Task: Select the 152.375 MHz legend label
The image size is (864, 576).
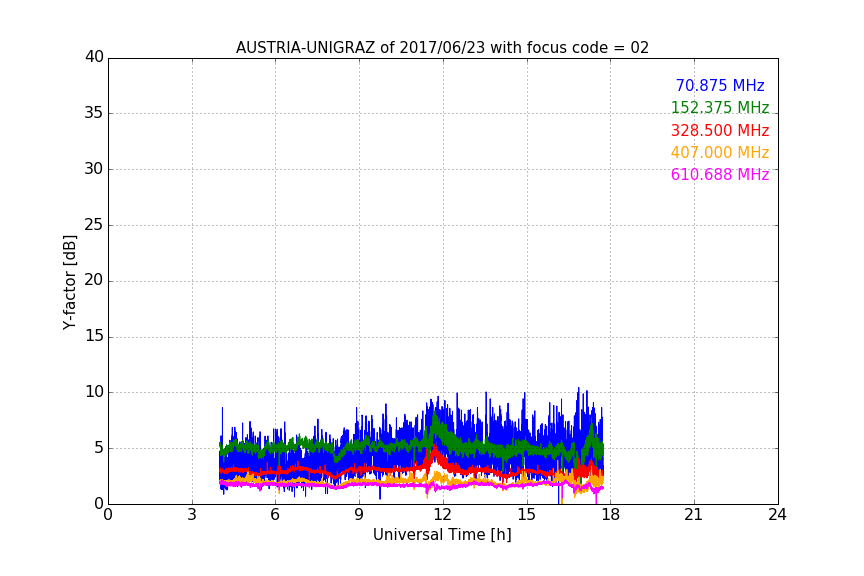Action: (x=720, y=107)
